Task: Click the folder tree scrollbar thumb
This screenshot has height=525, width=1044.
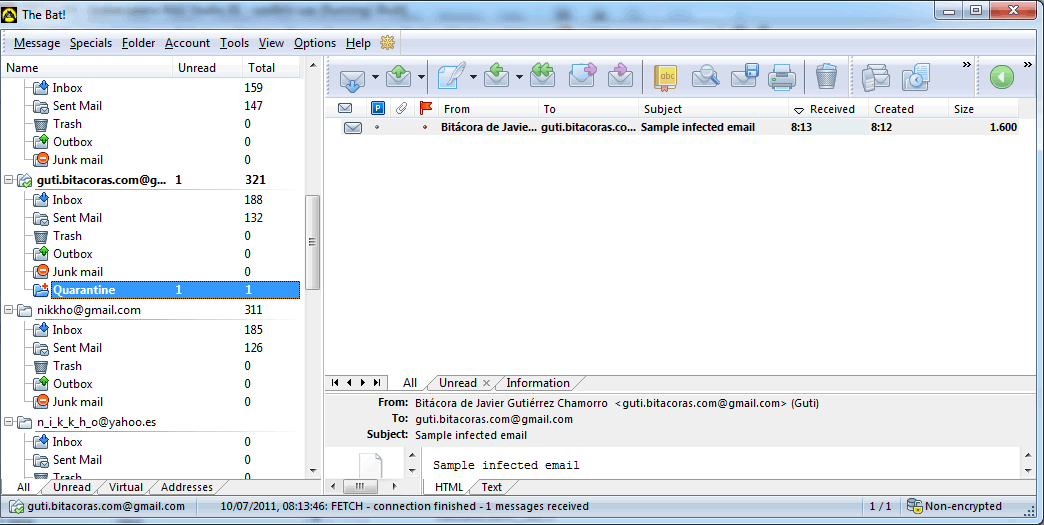Action: 312,242
